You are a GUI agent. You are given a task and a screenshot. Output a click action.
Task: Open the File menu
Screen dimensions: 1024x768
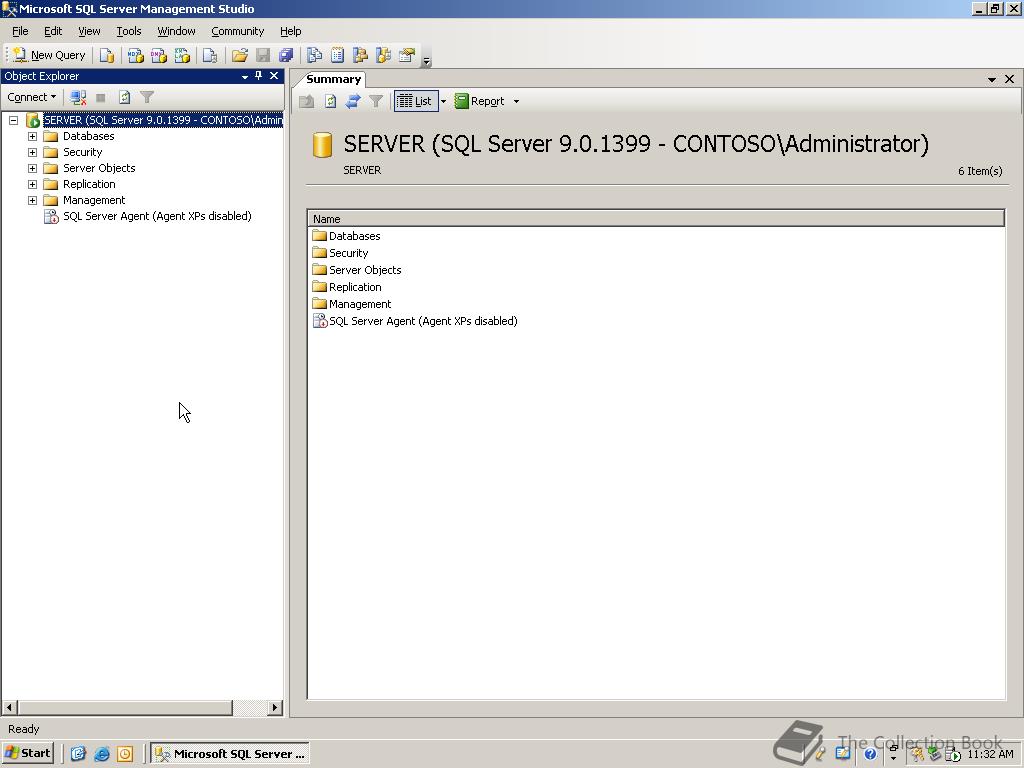click(x=20, y=31)
